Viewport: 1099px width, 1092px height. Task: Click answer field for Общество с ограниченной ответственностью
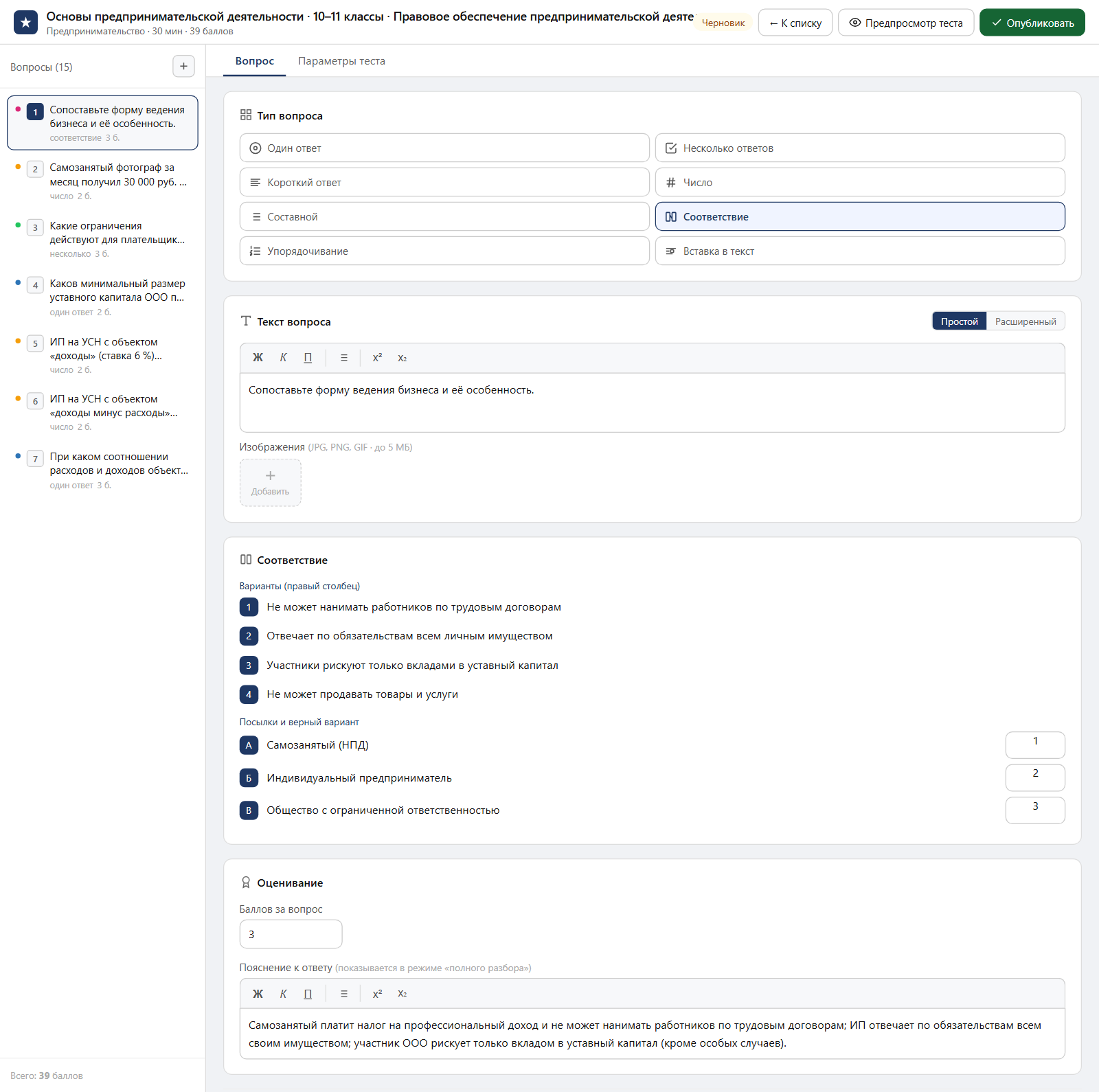pyautogui.click(x=1035, y=810)
